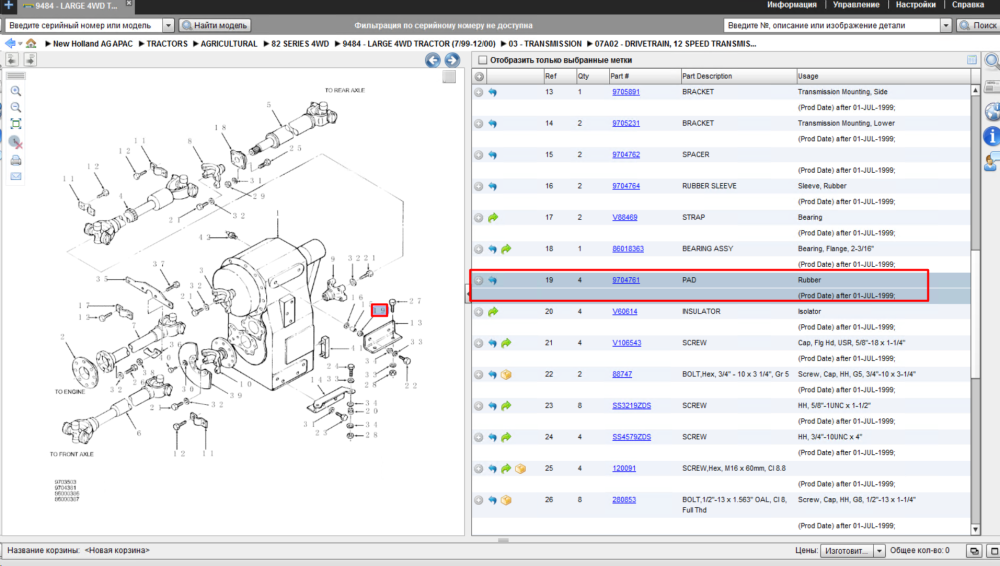The height and width of the screenshot is (566, 1000).
Task: Click the green arrow on the INSULATOR row
Action: click(492, 311)
